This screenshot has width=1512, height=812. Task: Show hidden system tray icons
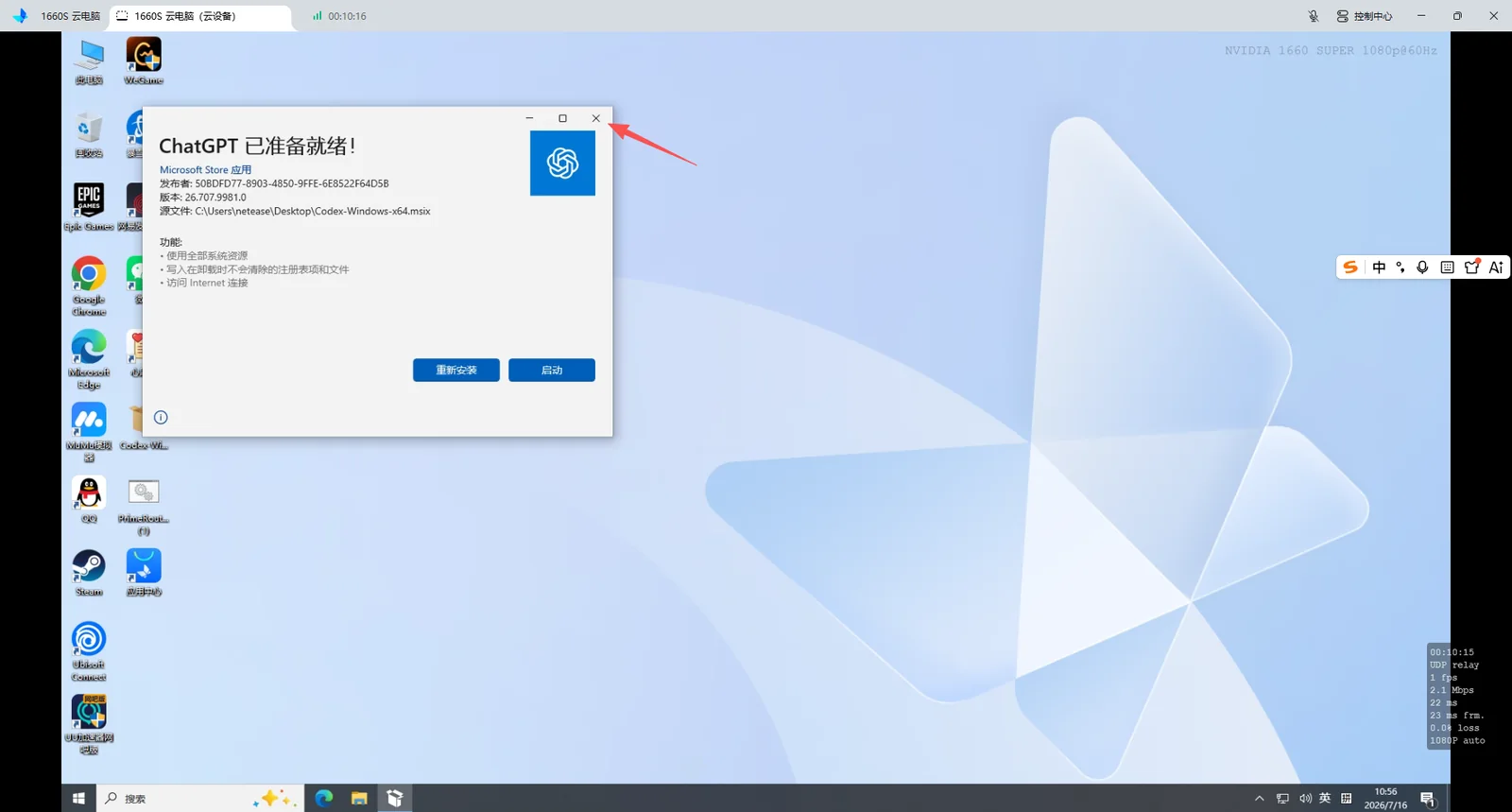(1259, 799)
